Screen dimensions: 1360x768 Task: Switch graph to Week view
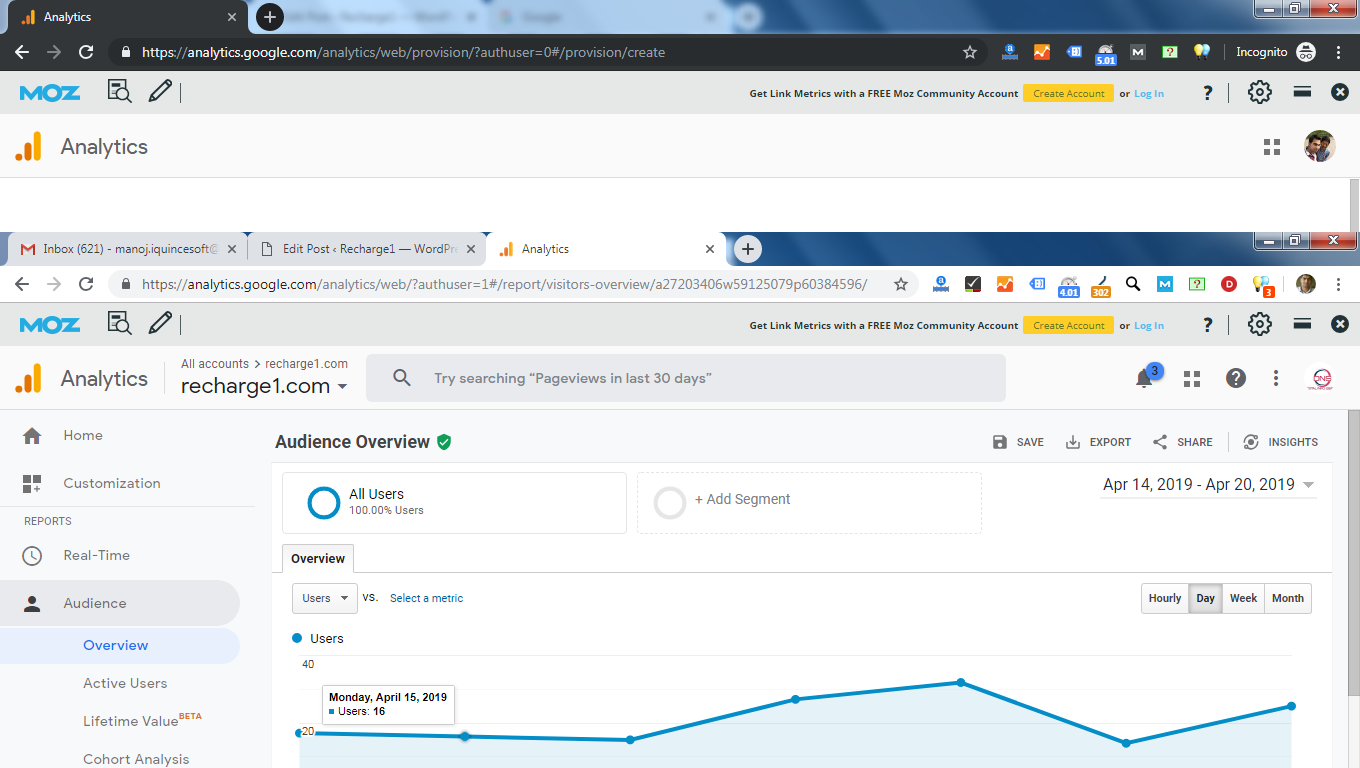coord(1243,598)
